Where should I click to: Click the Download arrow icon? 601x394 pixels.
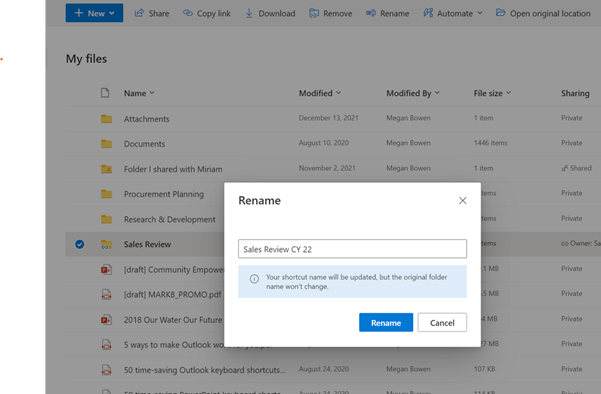(249, 13)
